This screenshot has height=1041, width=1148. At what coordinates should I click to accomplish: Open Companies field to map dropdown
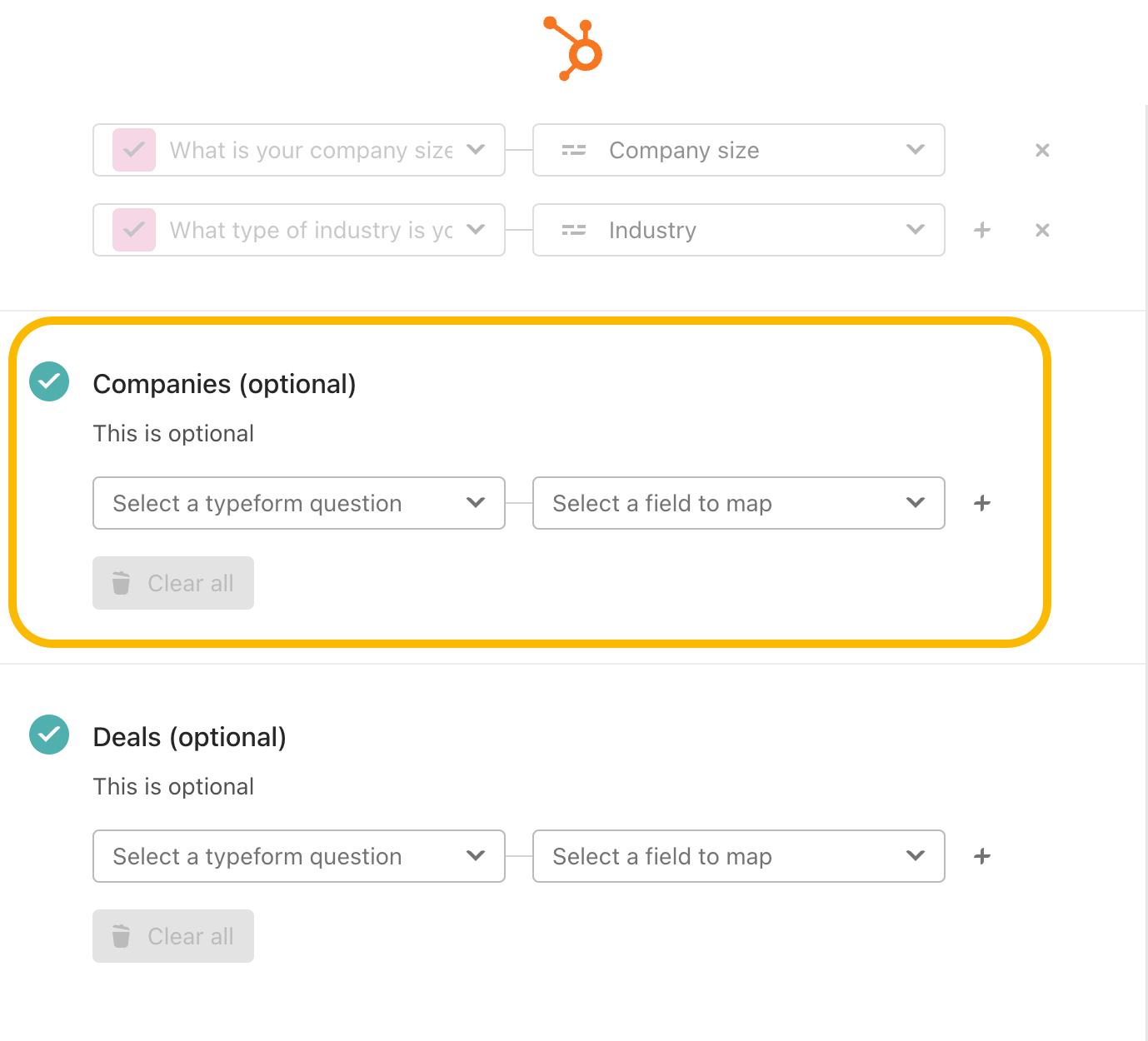click(739, 503)
